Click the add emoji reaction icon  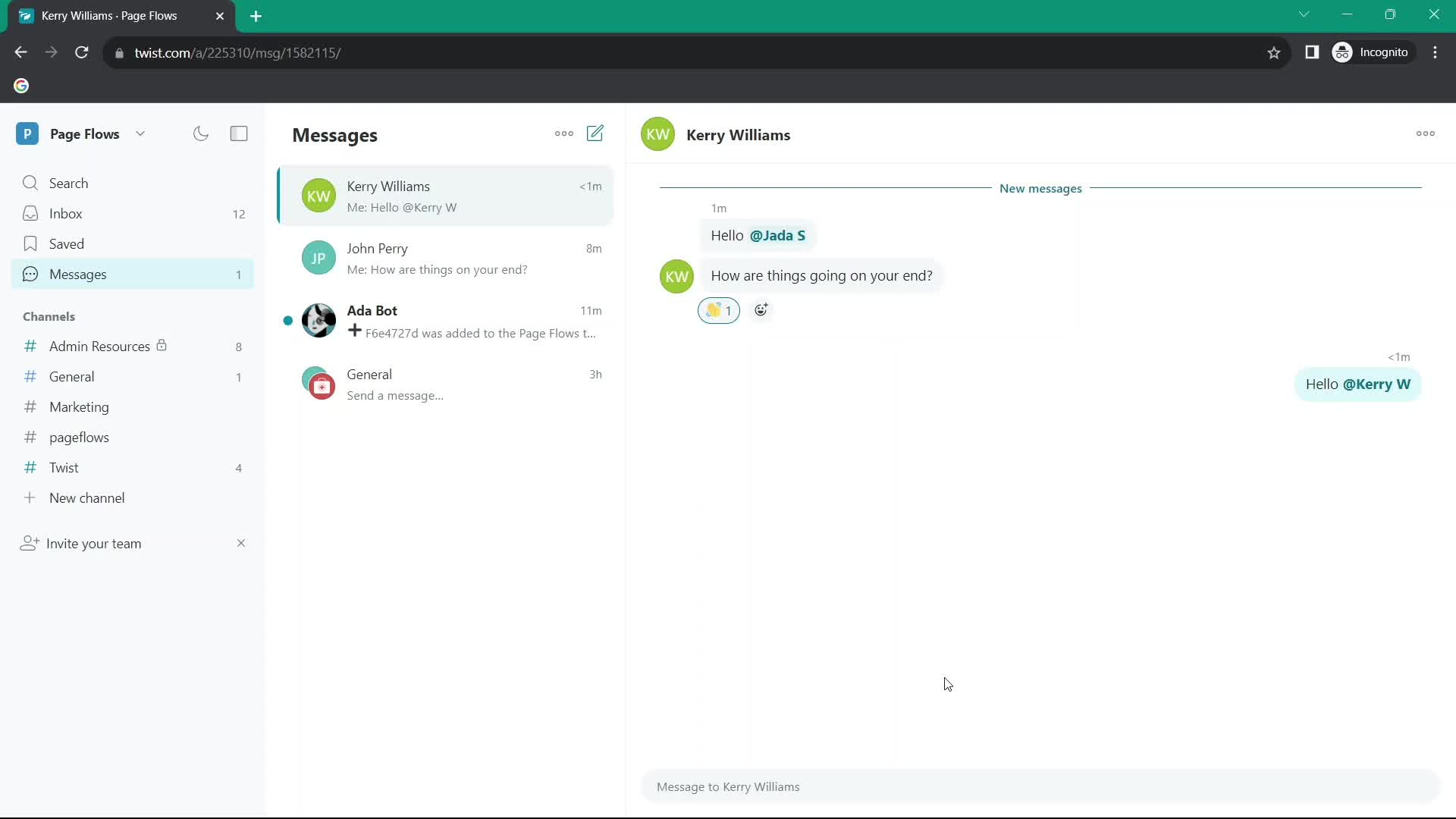(x=762, y=310)
